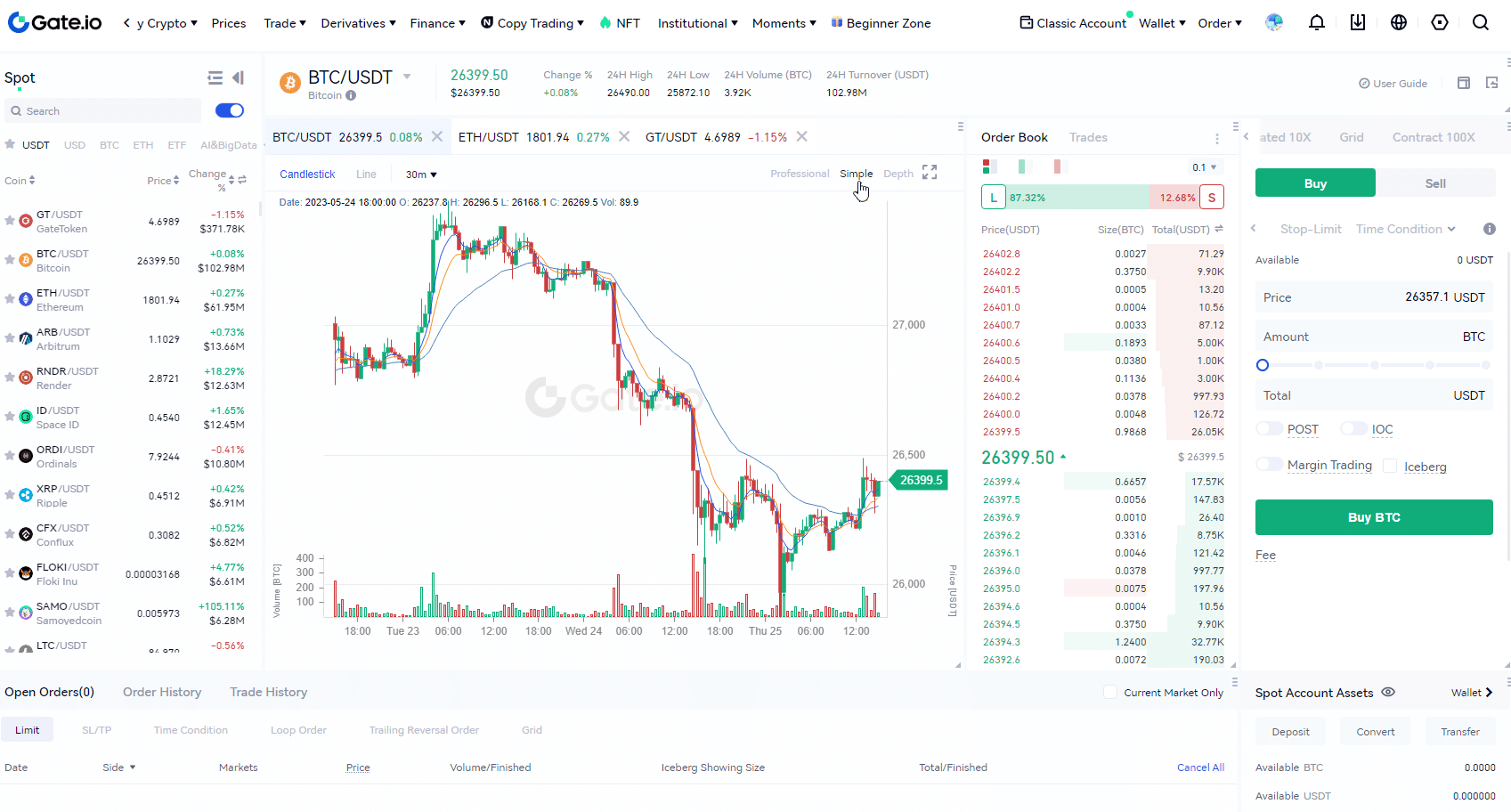Click the Price input field
The width and height of the screenshot is (1511, 812).
pyautogui.click(x=1374, y=297)
